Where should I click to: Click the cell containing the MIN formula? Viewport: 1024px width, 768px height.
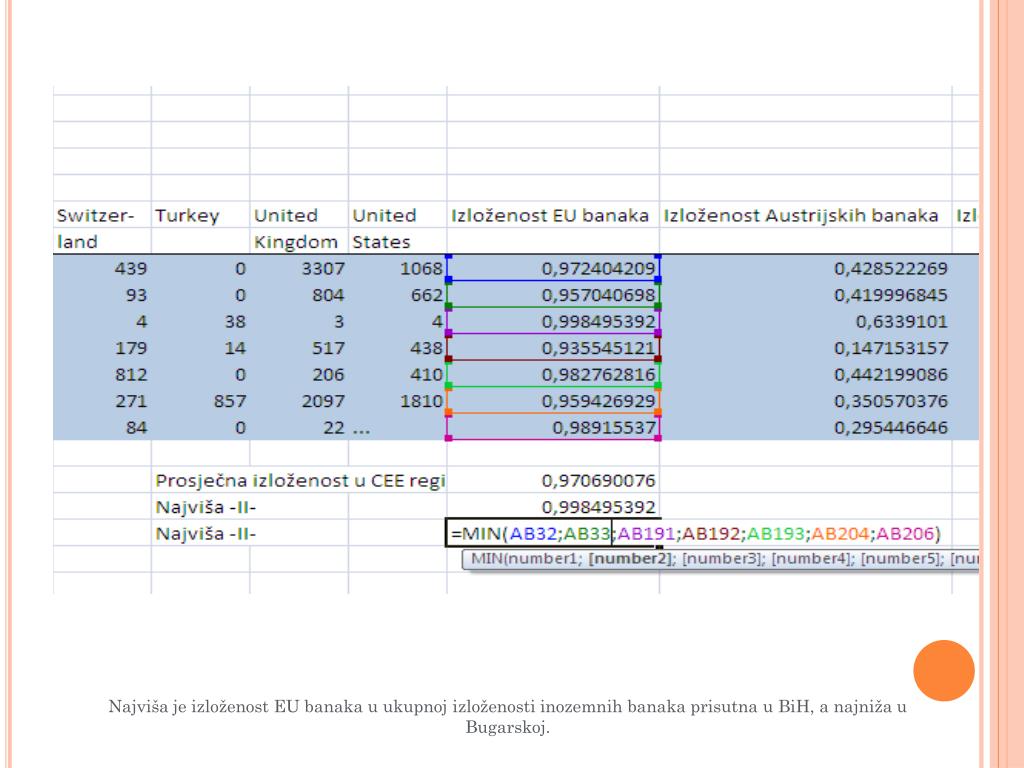(552, 533)
